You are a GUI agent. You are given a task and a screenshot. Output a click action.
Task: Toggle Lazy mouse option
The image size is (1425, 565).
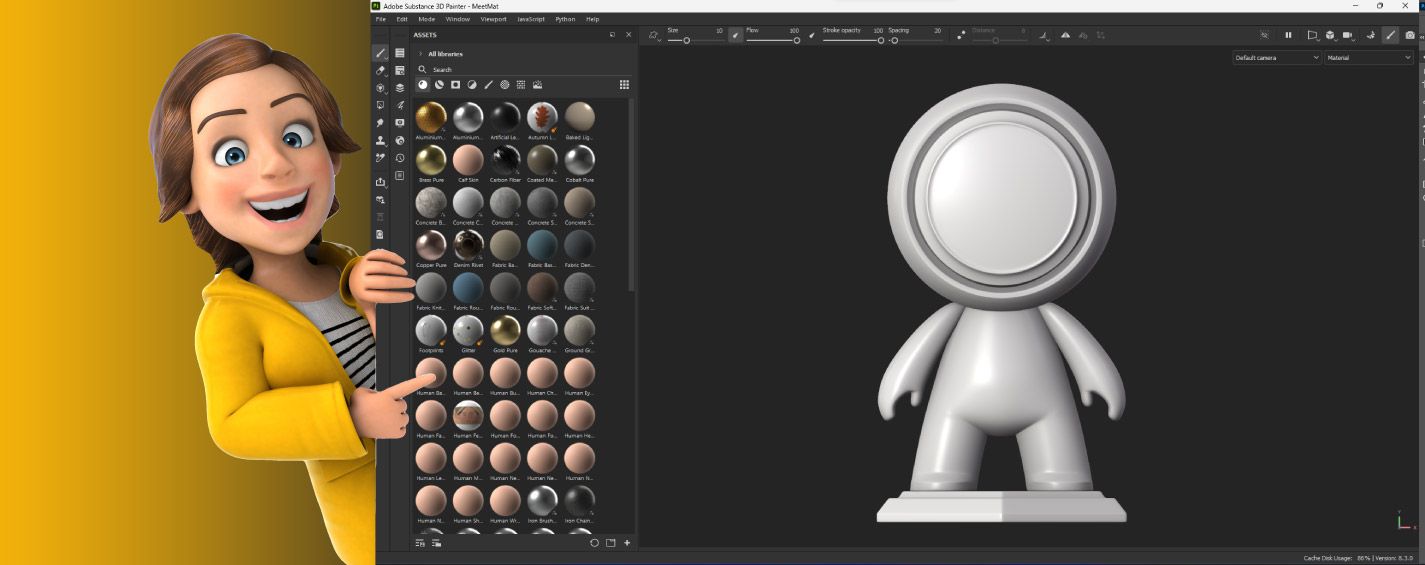point(961,35)
